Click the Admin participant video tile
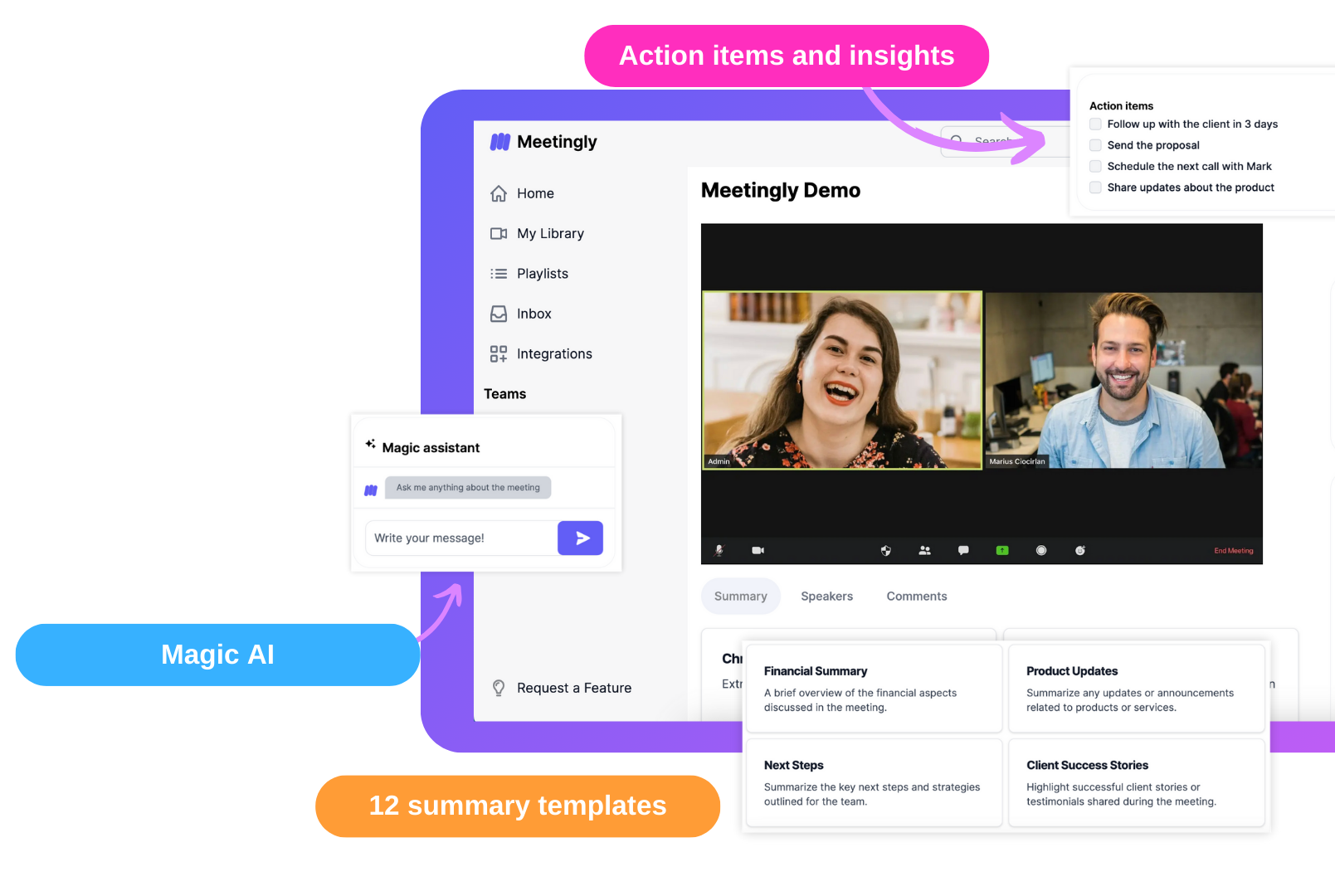 pyautogui.click(x=842, y=380)
